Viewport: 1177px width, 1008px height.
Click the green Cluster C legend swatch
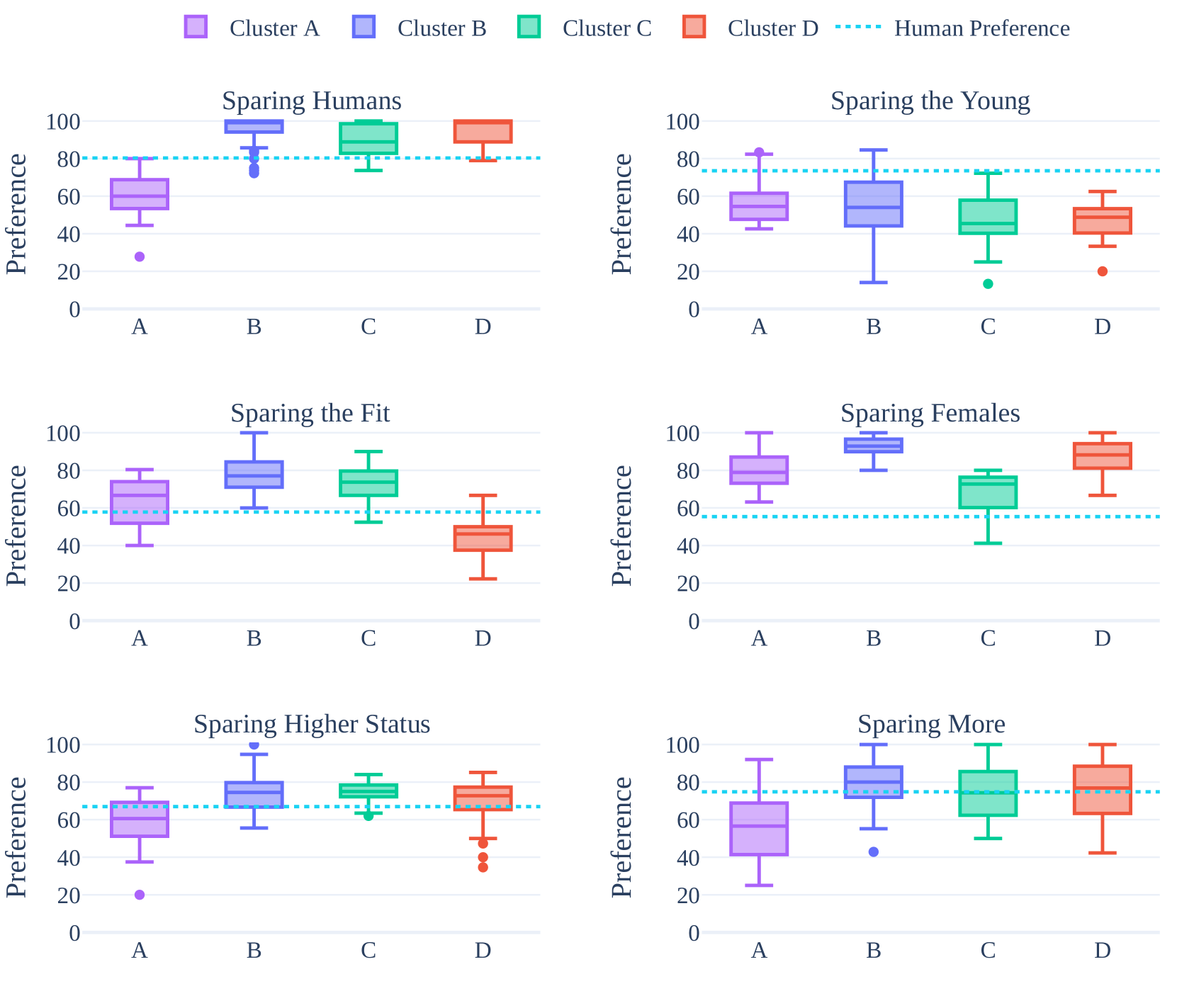(x=529, y=28)
